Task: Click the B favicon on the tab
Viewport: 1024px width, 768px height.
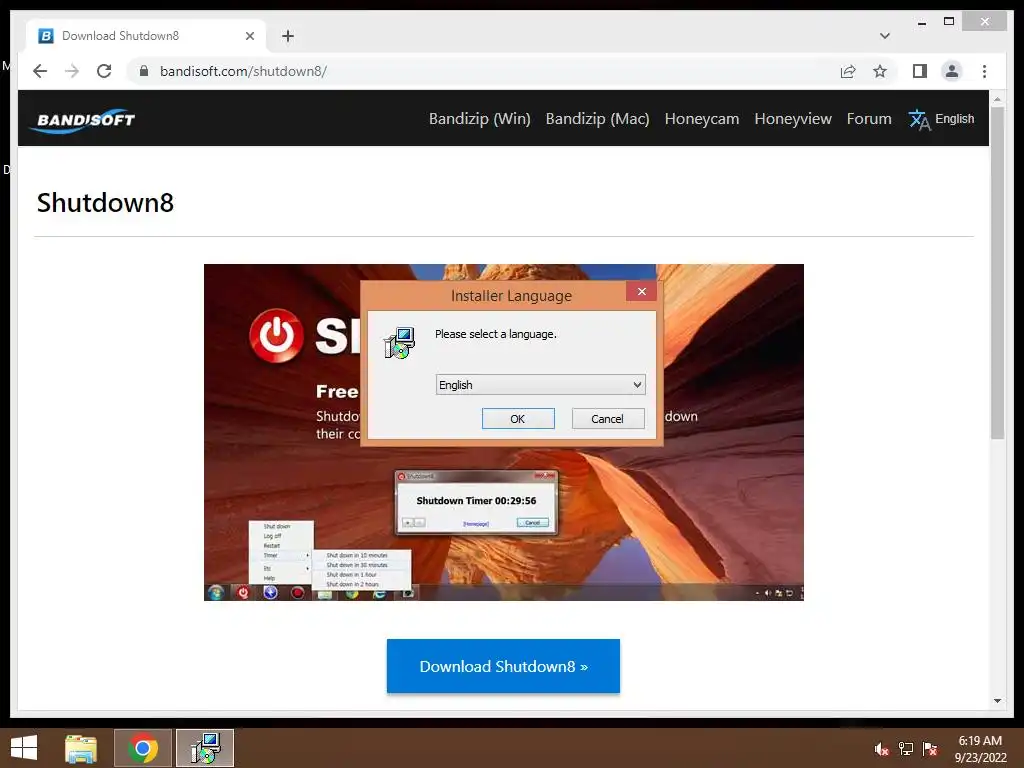Action: 46,36
